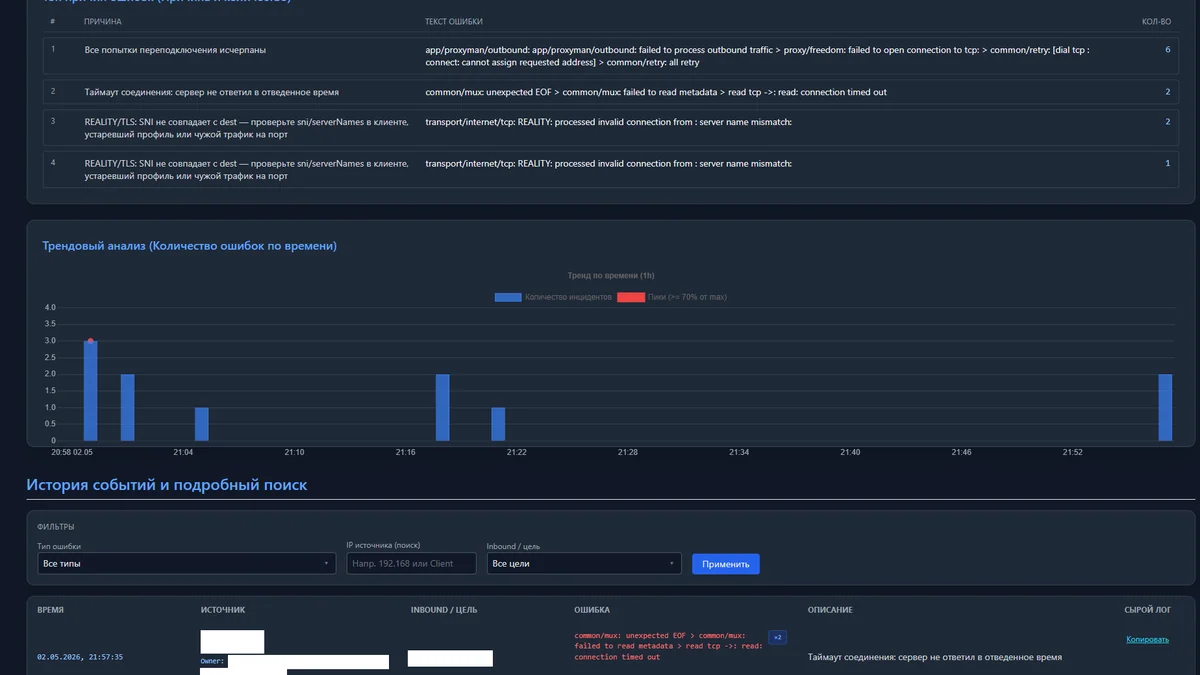The width and height of the screenshot is (1200, 675).
Task: Click the 21:52 x-axis label
Action: pyautogui.click(x=1072, y=453)
